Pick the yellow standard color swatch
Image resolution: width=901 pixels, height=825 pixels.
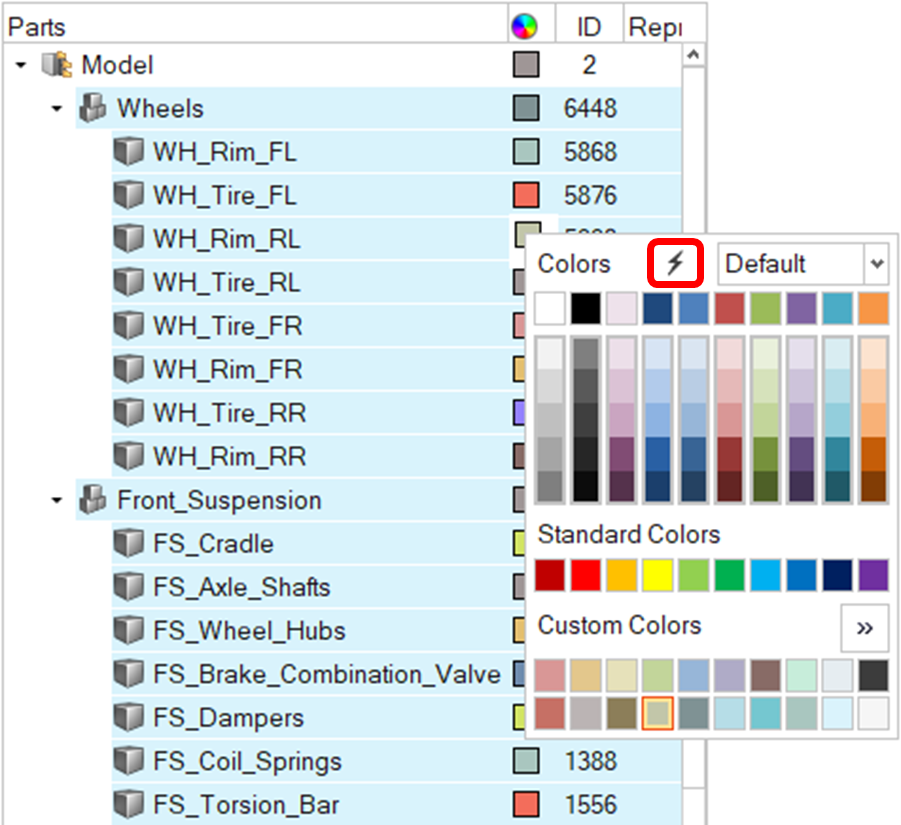(x=657, y=575)
